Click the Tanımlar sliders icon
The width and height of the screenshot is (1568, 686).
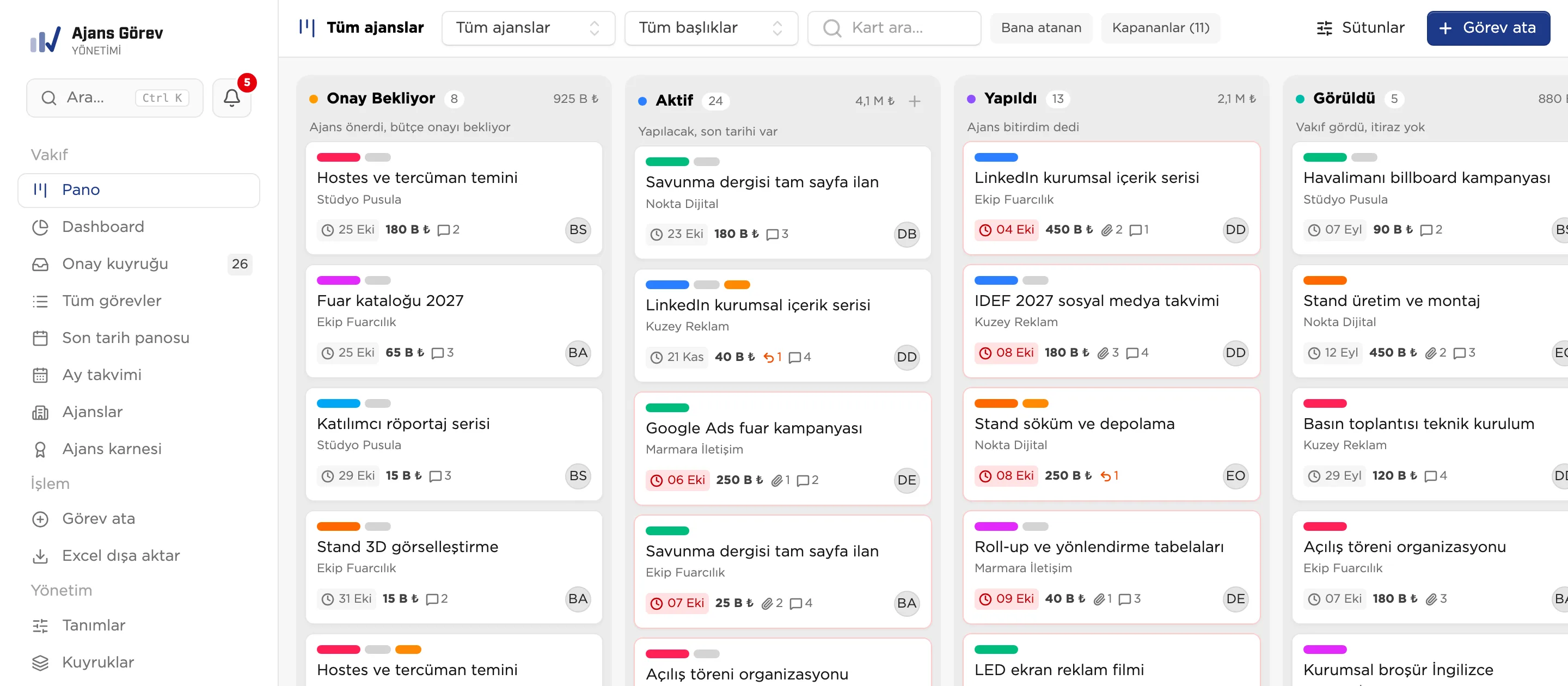coord(40,626)
